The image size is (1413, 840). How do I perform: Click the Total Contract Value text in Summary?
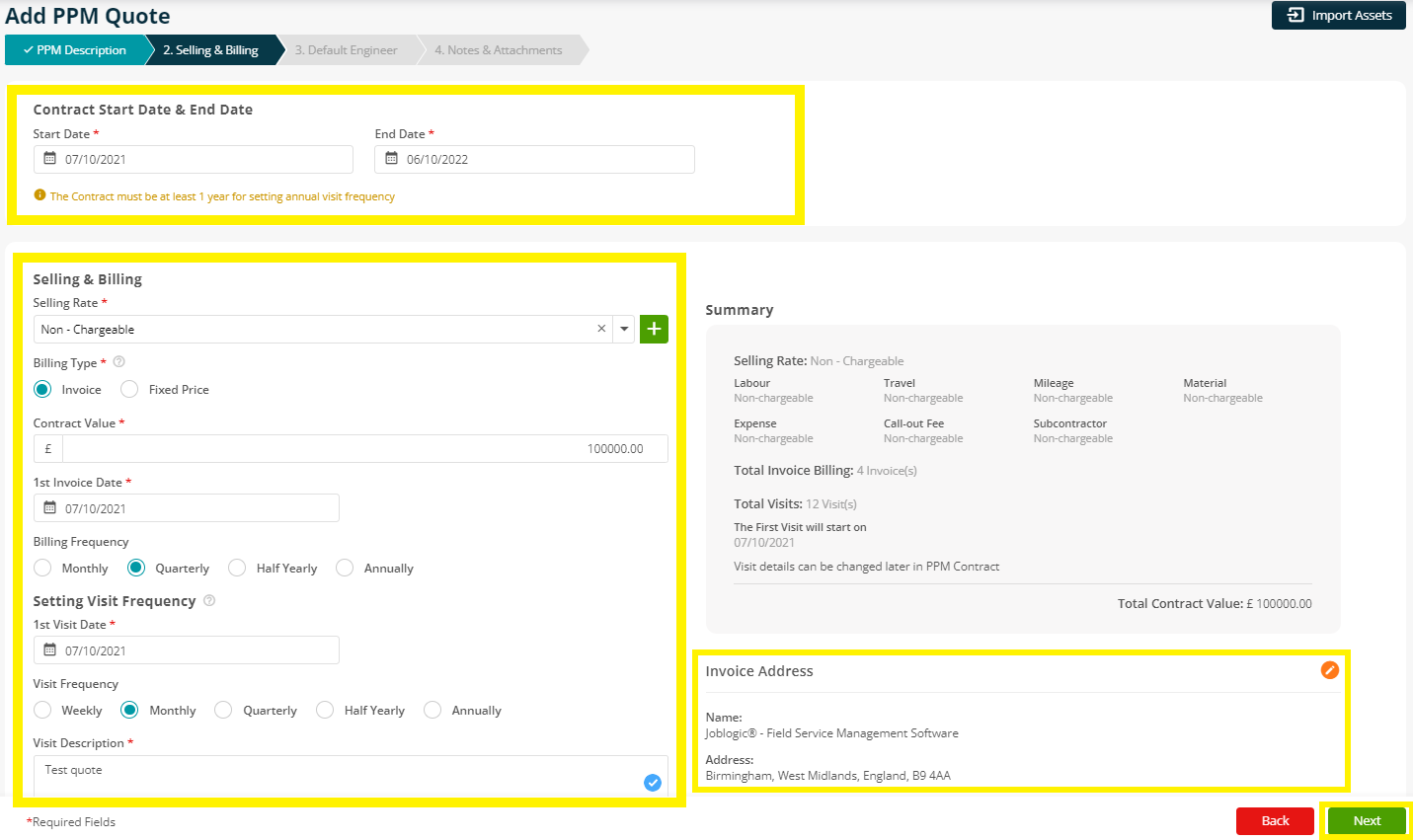tap(1215, 603)
